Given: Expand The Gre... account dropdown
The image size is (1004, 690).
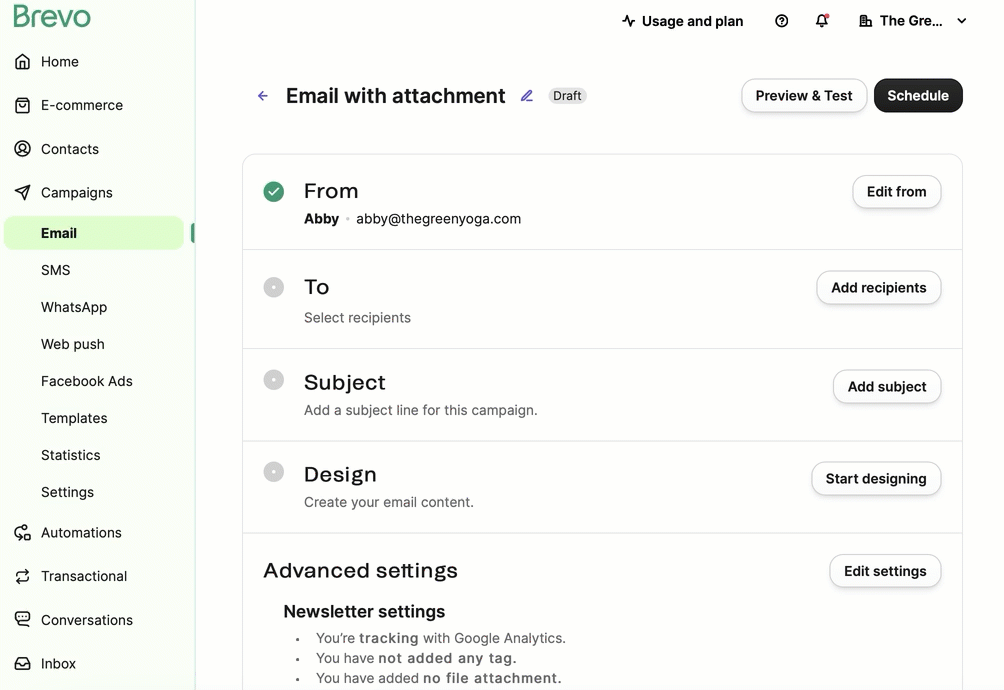Looking at the screenshot, I should [960, 20].
